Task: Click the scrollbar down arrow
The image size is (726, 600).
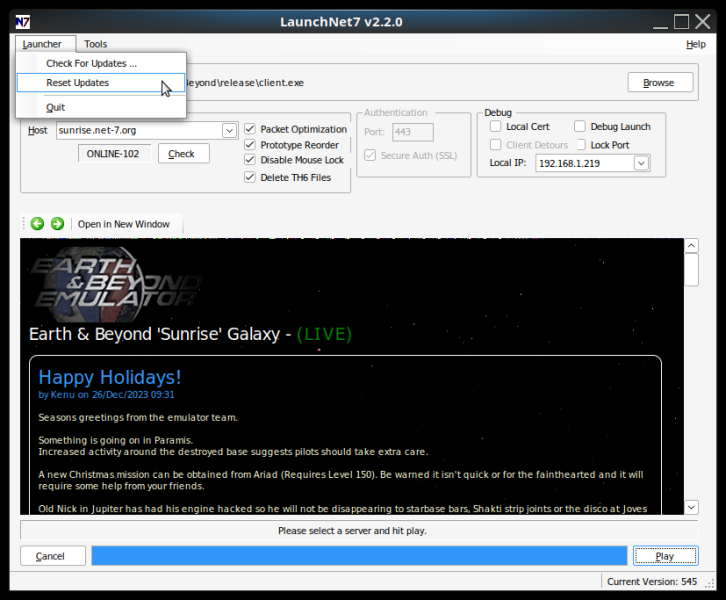Action: pos(691,507)
